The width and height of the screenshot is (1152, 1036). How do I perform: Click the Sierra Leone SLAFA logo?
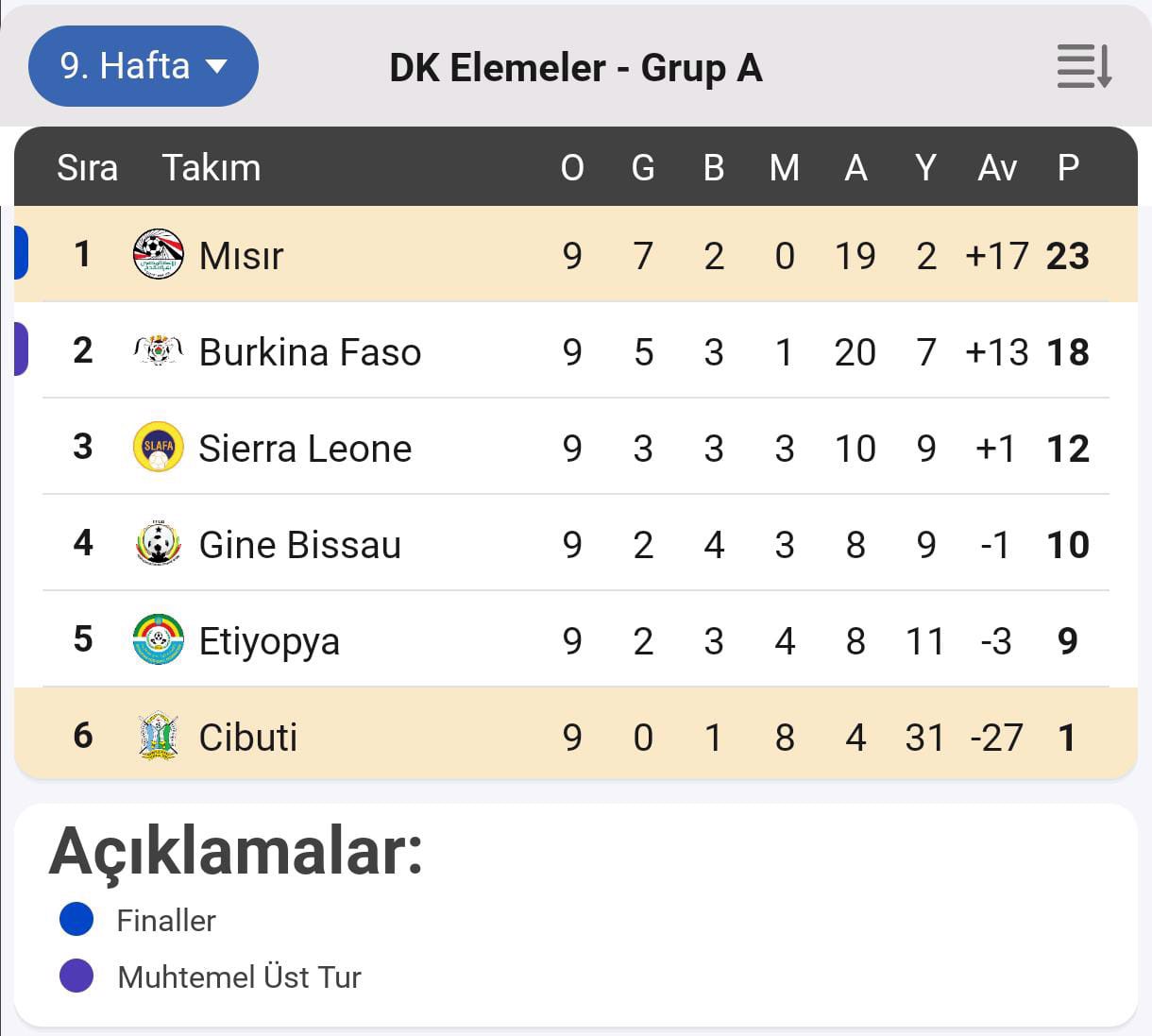tap(158, 448)
